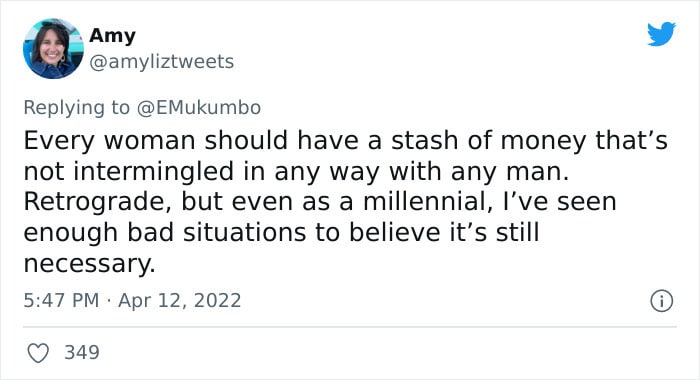Like the tweet with the heart icon

pos(38,353)
